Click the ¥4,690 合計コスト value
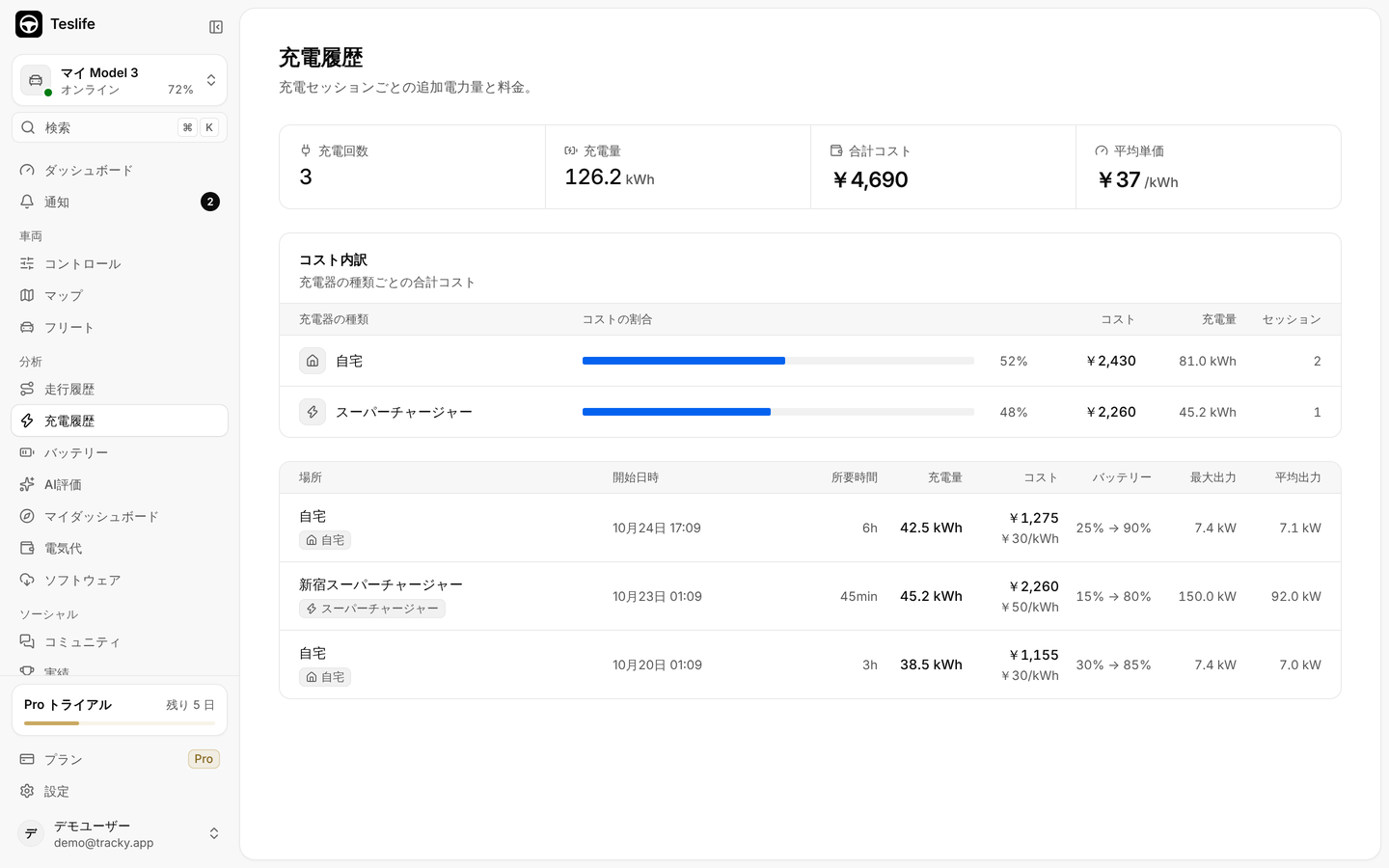1389x868 pixels. point(870,179)
